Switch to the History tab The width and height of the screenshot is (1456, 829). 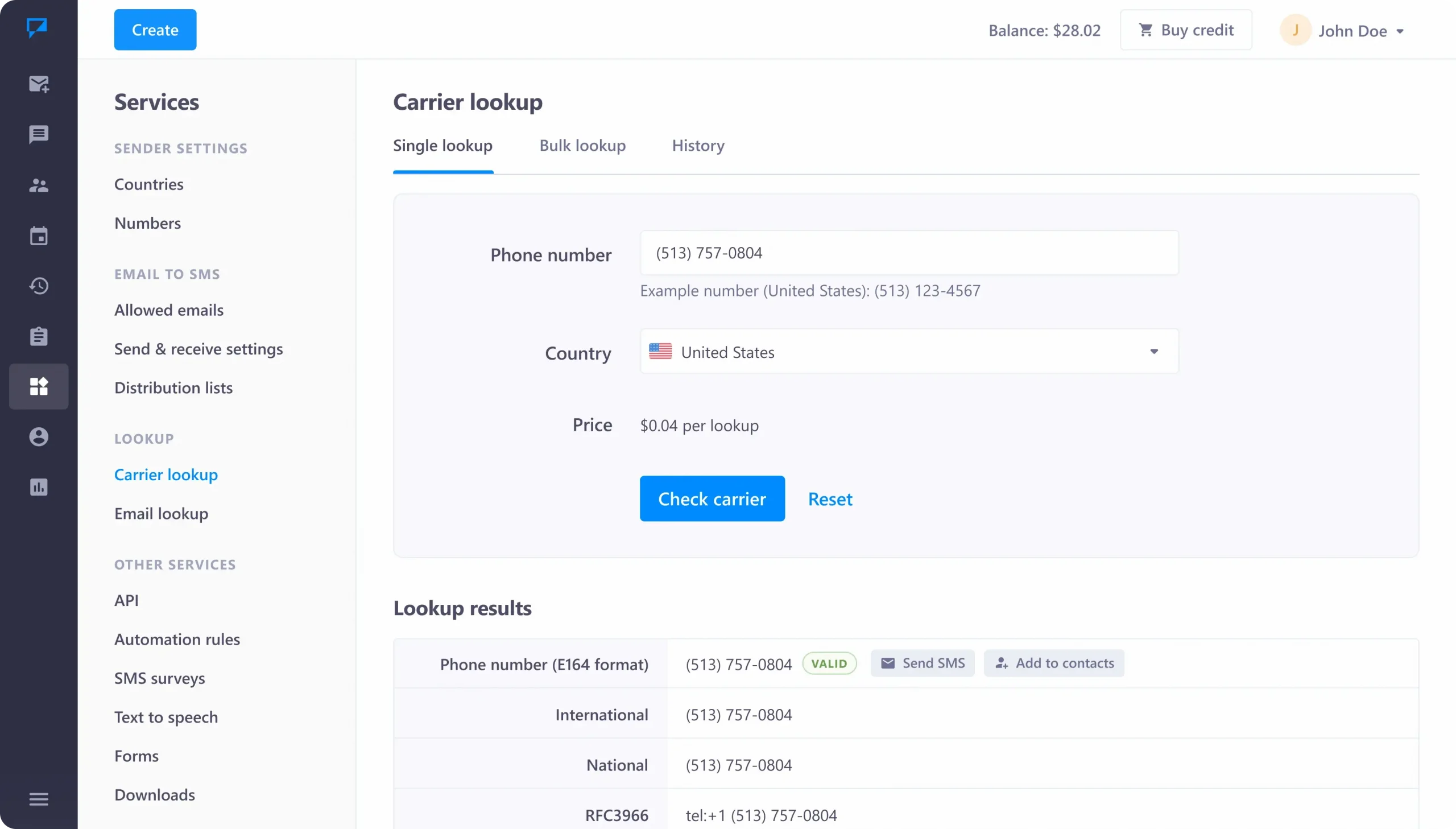pyautogui.click(x=698, y=146)
